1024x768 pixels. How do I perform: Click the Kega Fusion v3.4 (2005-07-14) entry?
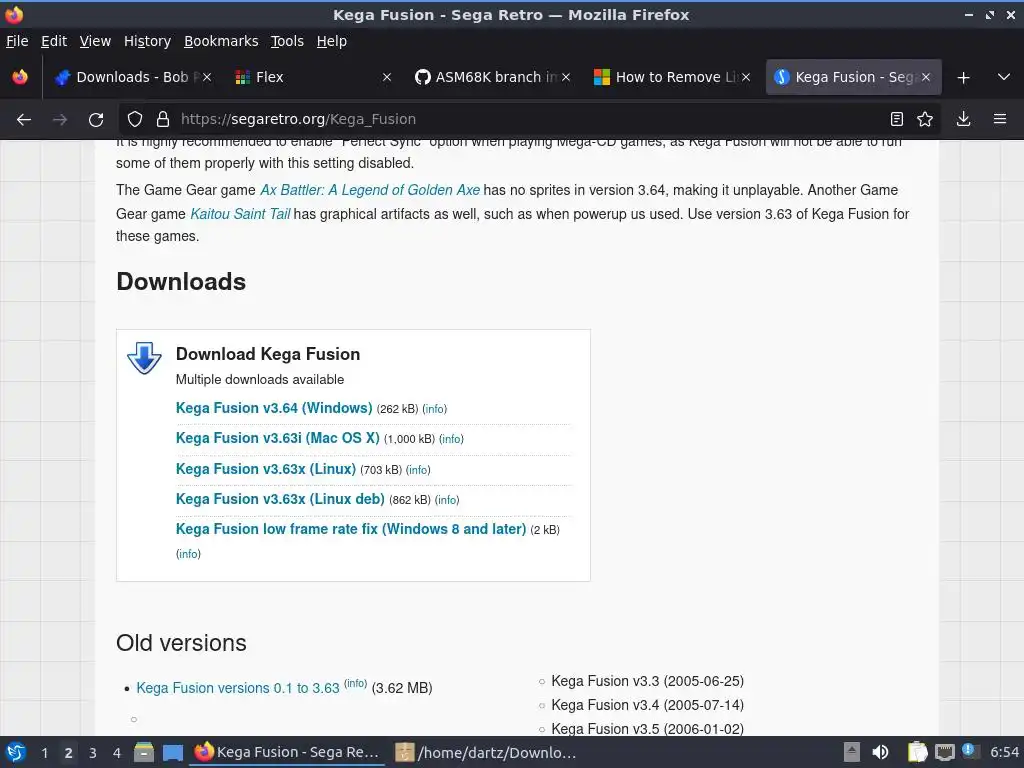point(647,705)
